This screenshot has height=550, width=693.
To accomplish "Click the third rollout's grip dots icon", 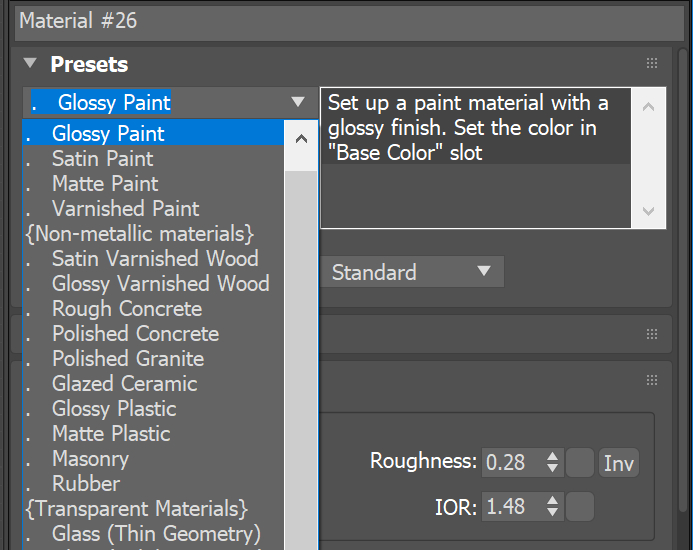I will 651,380.
